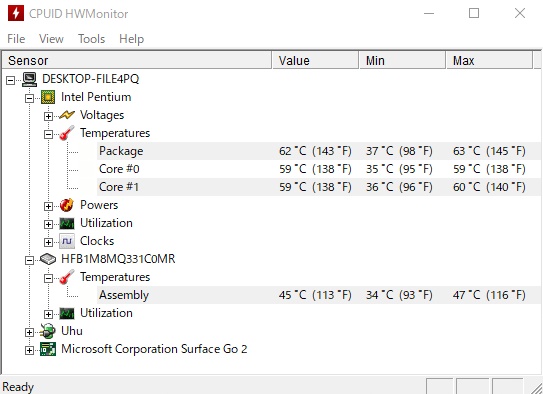Image resolution: width=543 pixels, height=394 pixels.
Task: Click the CPU Temperatures thermometer icon
Action: tap(67, 133)
